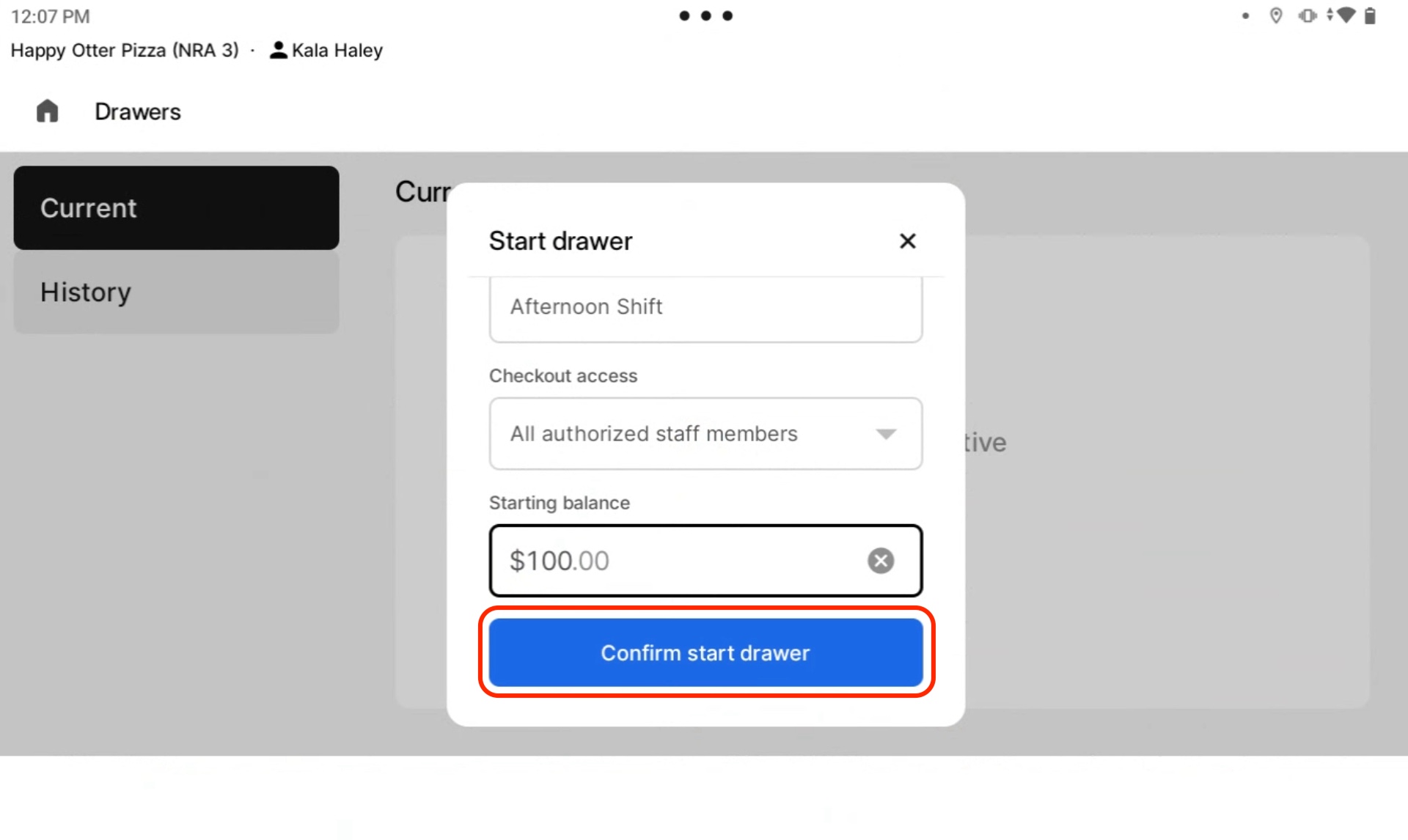Switch to the History tab
Viewport: 1408px width, 840px height.
pos(176,292)
